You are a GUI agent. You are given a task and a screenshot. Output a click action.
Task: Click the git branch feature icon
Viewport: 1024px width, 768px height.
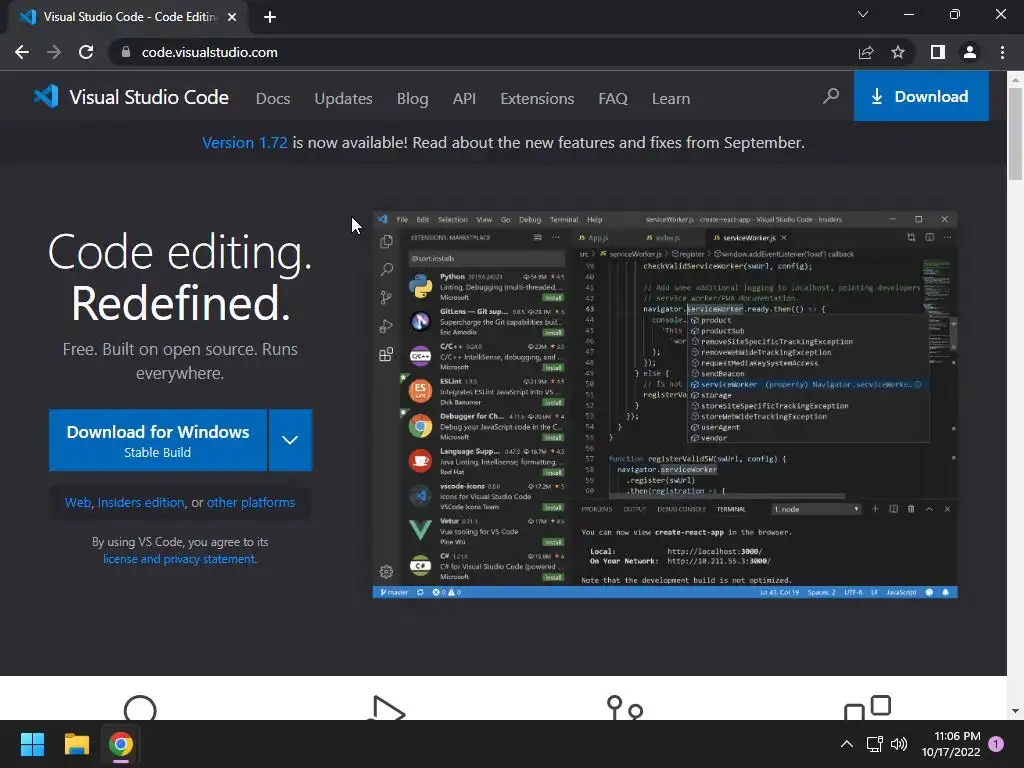click(x=625, y=709)
